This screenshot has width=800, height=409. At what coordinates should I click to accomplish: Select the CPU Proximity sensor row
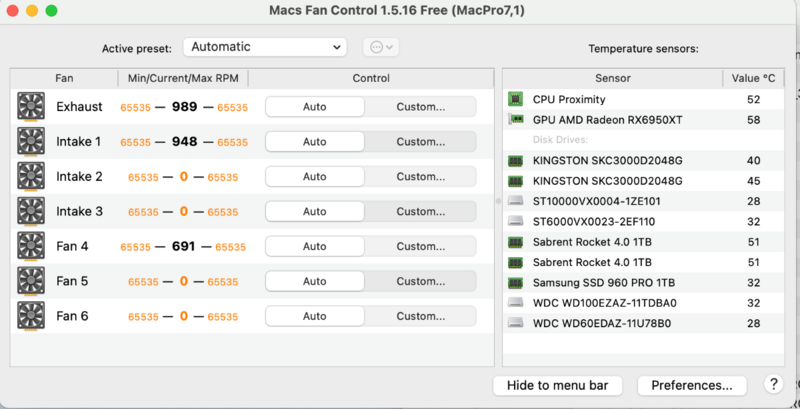click(x=643, y=99)
